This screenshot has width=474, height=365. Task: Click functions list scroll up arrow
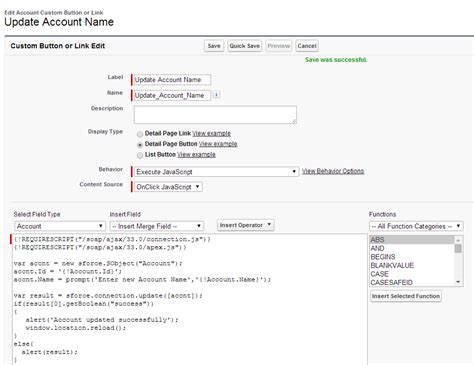458,240
